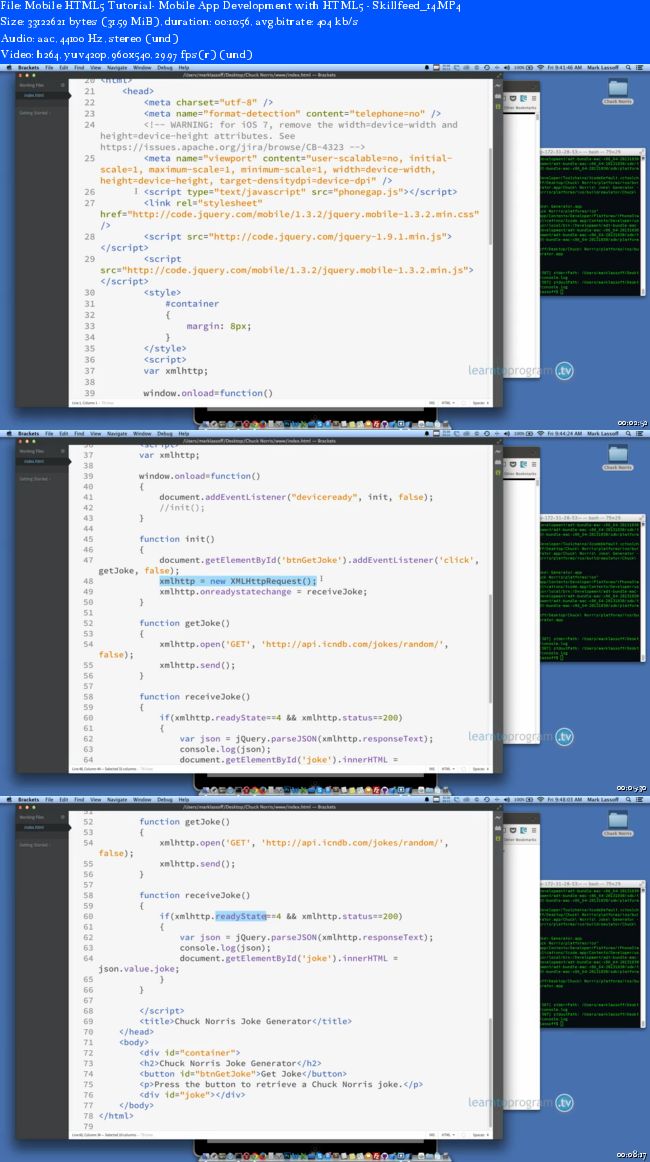650x1162 pixels.
Task: Click Working Files gear icon in 9:48:03 AM frame
Action: [62, 817]
